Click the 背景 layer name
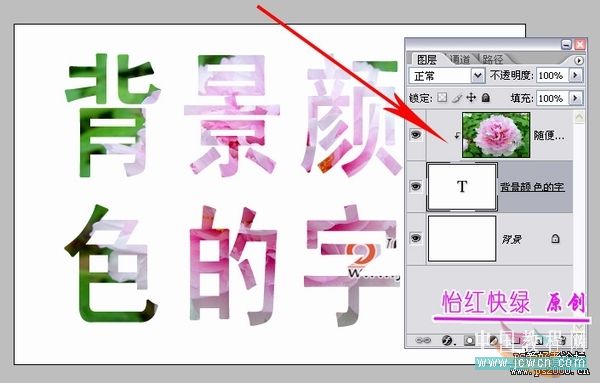This screenshot has height=383, width=600. pos(512,240)
